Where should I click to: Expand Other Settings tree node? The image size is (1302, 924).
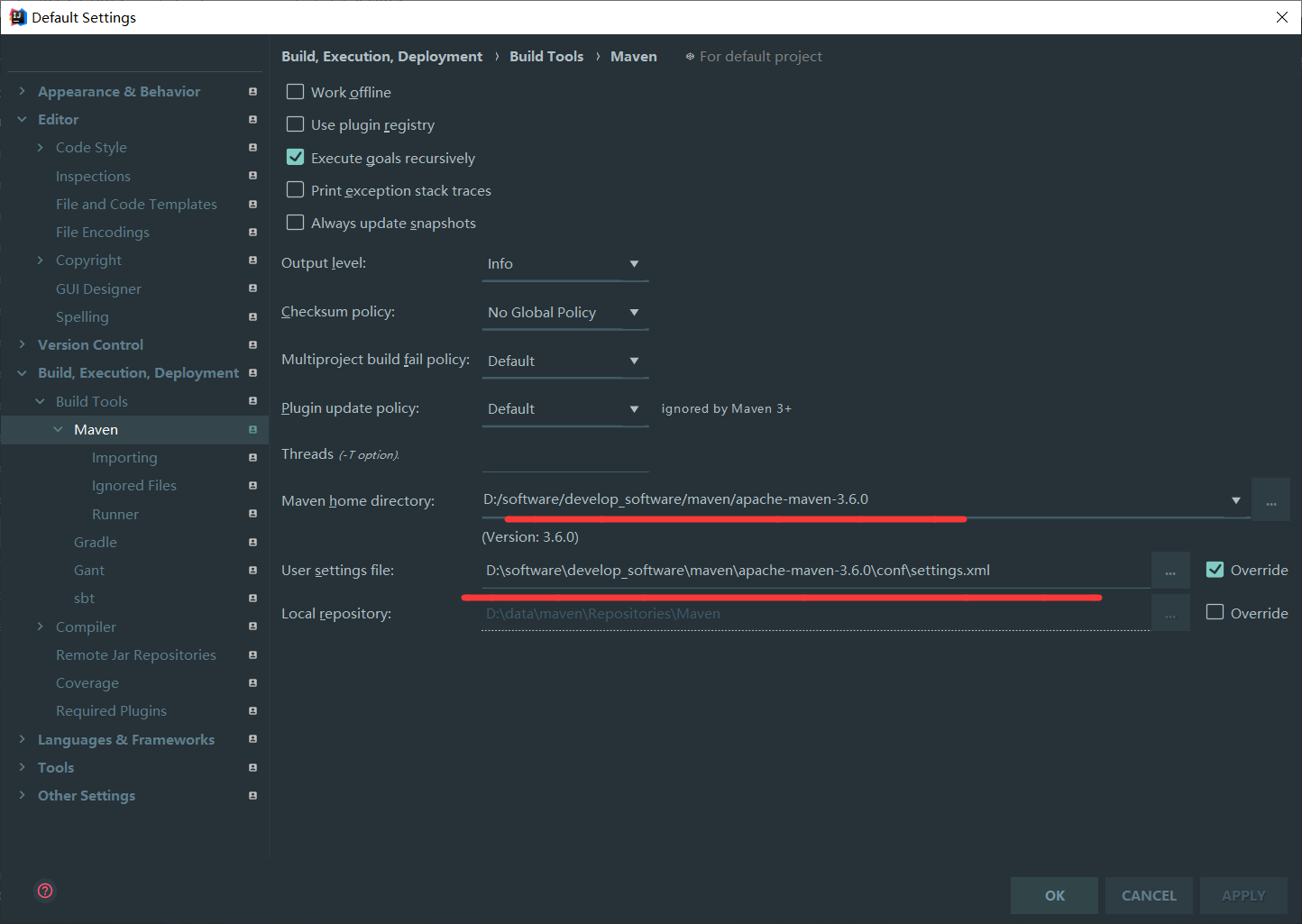click(x=23, y=796)
